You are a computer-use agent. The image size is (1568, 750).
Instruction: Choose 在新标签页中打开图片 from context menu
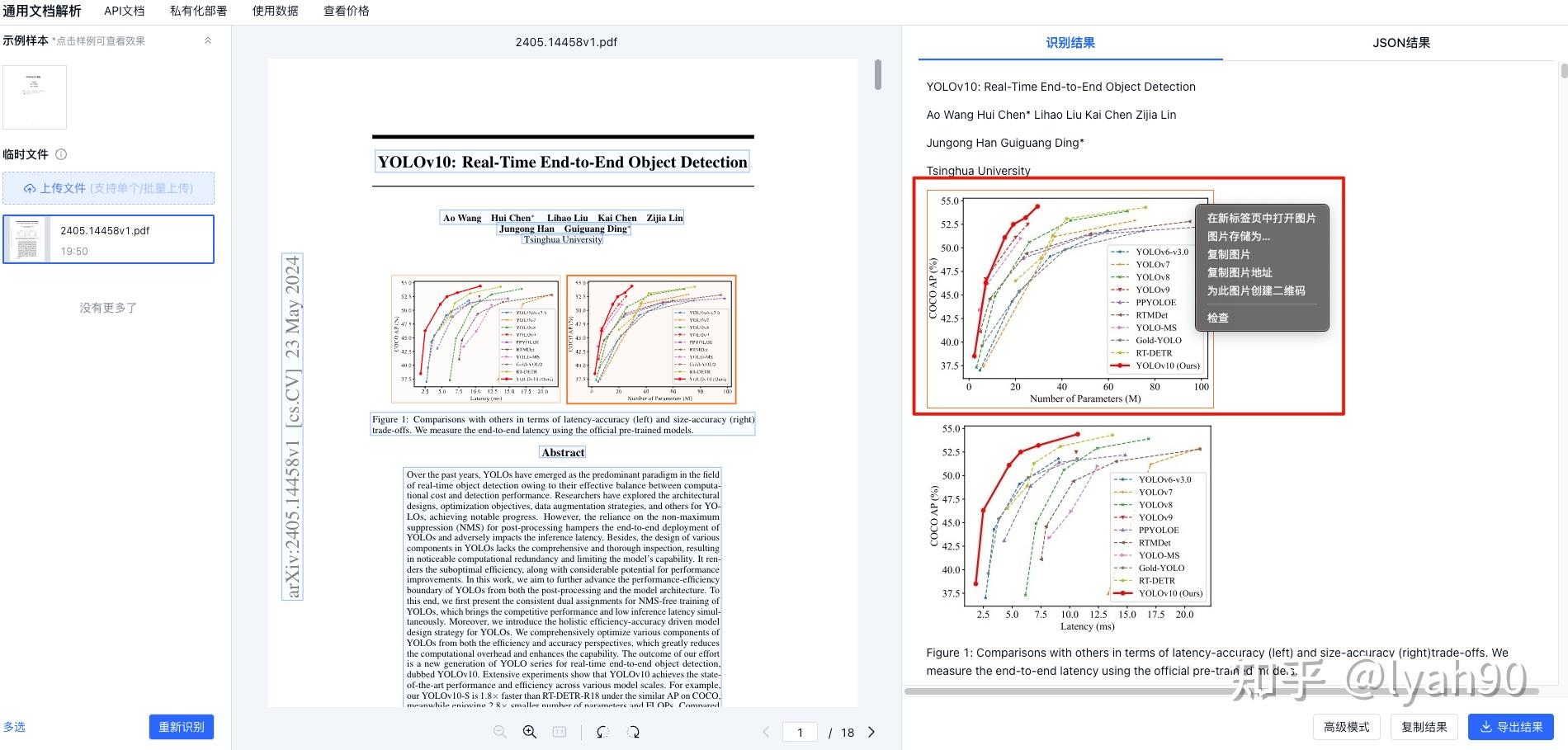tap(1262, 218)
